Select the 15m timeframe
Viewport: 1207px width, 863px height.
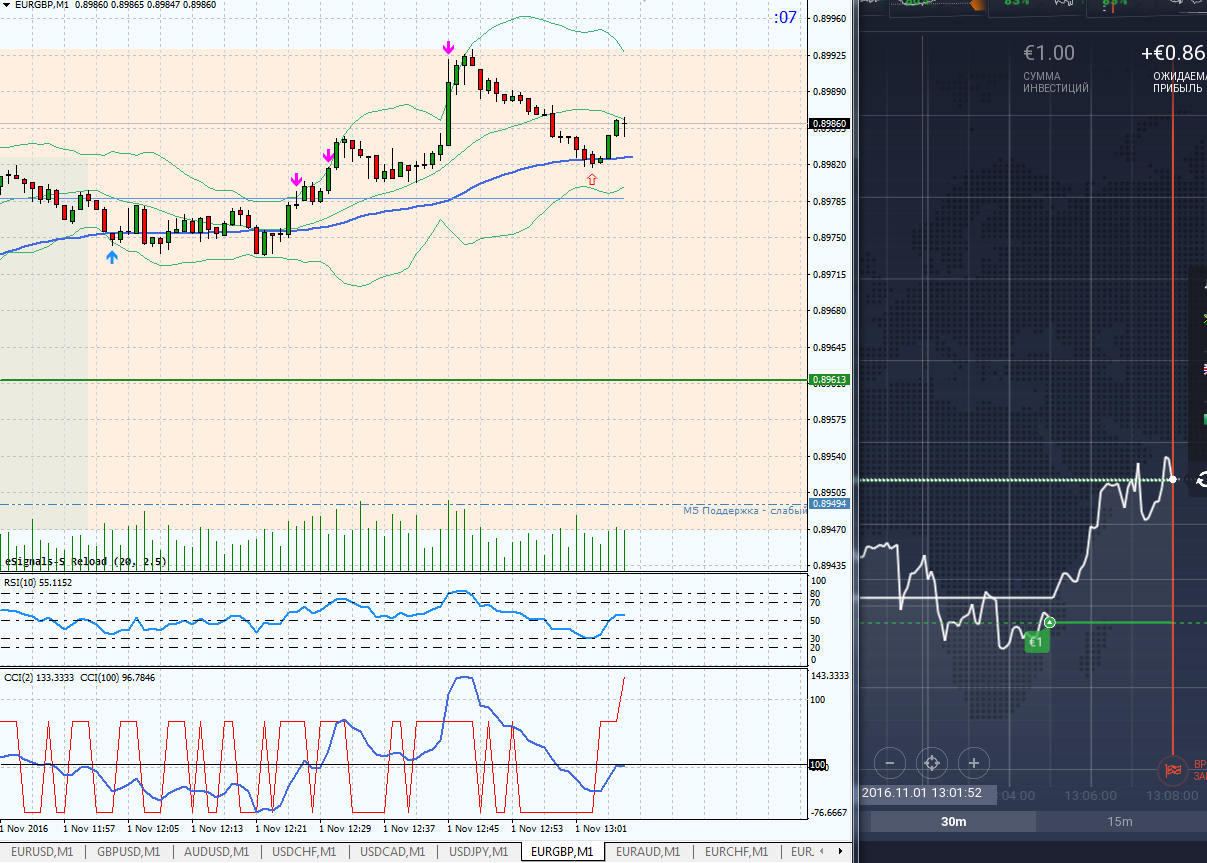click(1119, 822)
